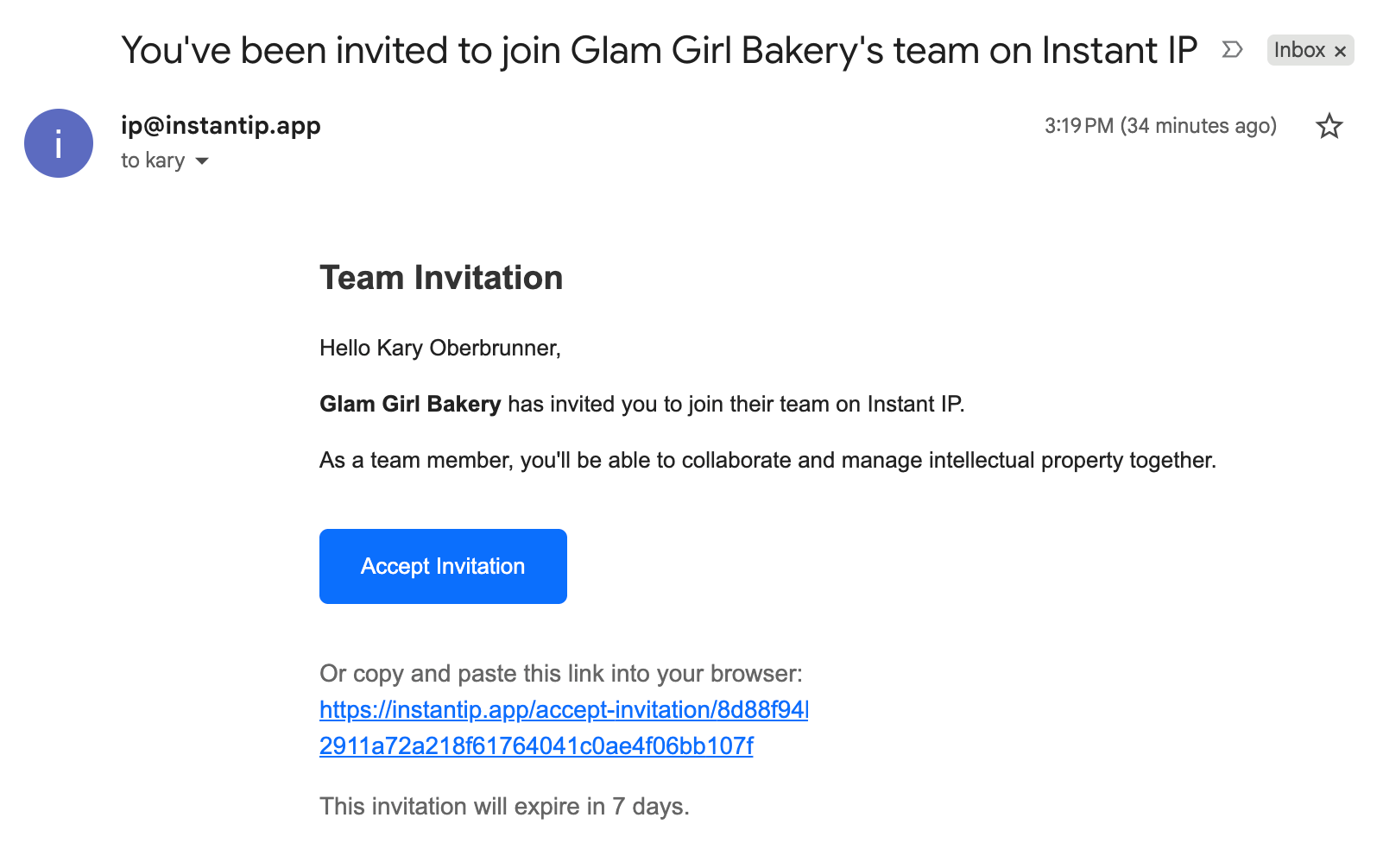This screenshot has width=1383, height=868.
Task: Click the sender address ip@instantip.app
Action: [x=221, y=126]
